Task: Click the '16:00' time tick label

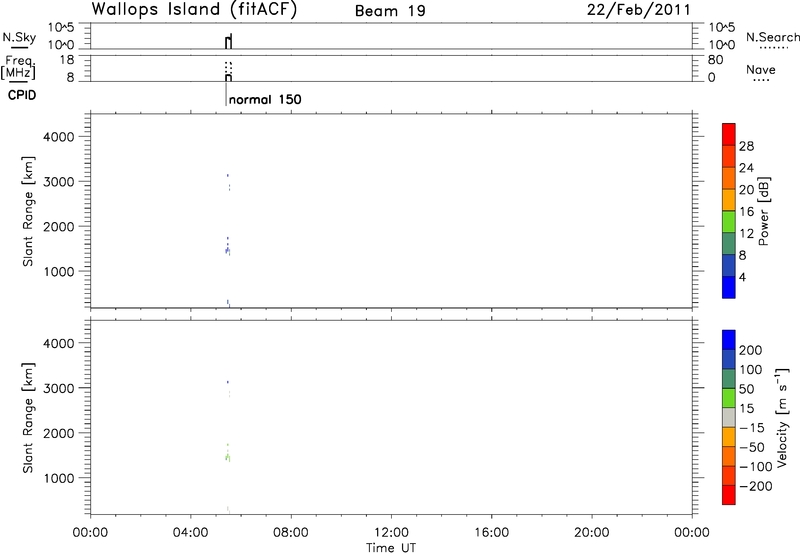Action: tap(491, 533)
